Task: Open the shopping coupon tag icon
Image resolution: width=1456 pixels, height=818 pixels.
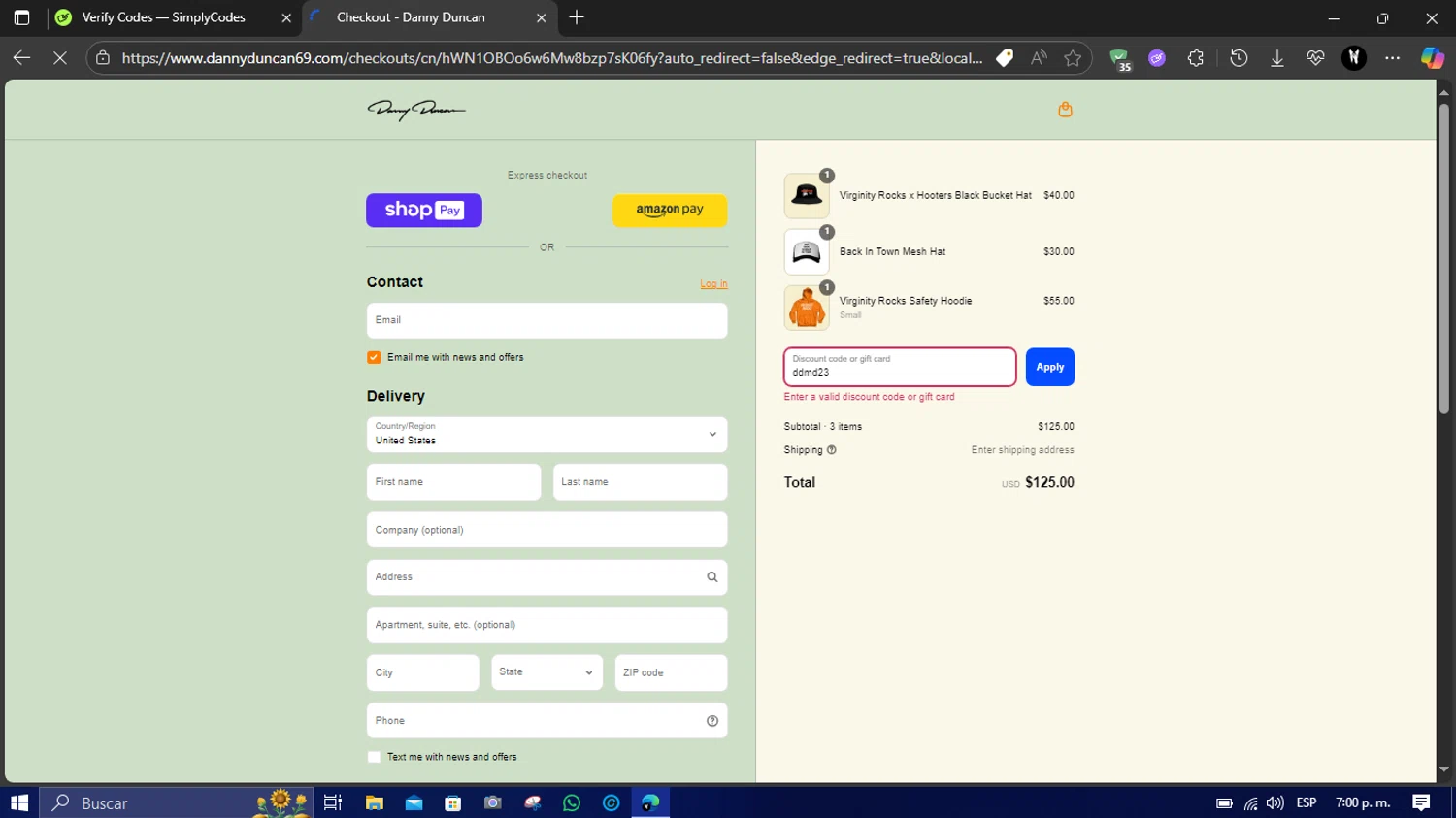Action: point(1005,58)
